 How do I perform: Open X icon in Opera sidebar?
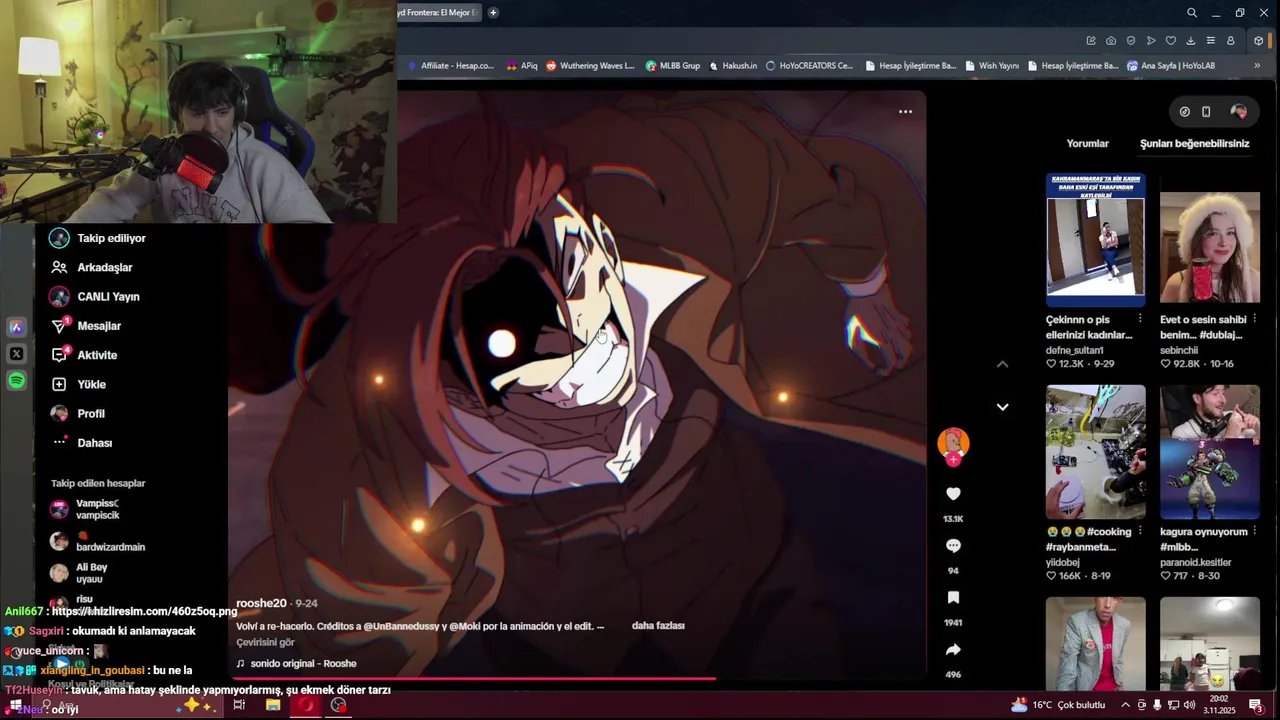[16, 353]
